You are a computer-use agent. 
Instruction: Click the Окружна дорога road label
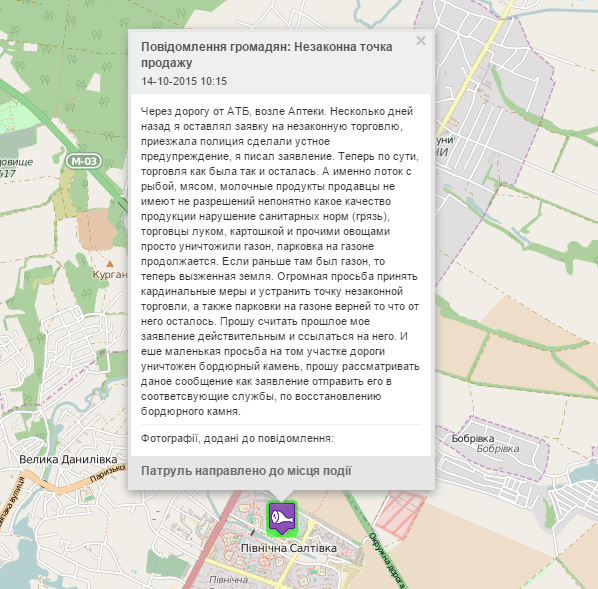point(387,560)
